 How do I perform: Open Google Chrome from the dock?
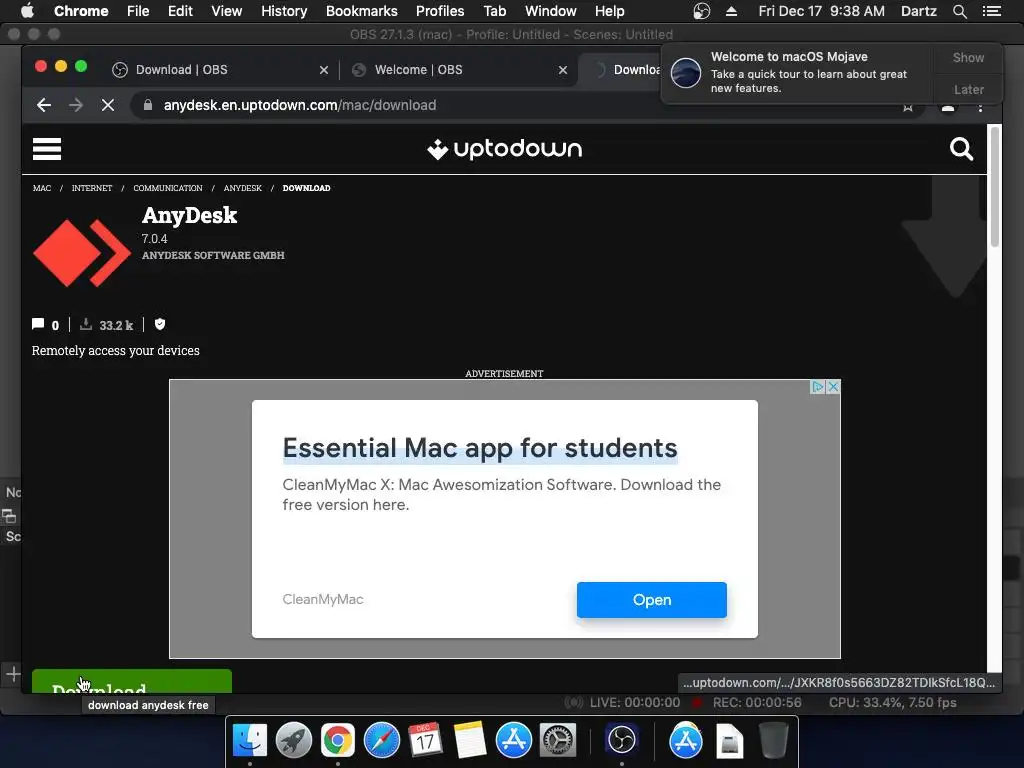click(338, 741)
